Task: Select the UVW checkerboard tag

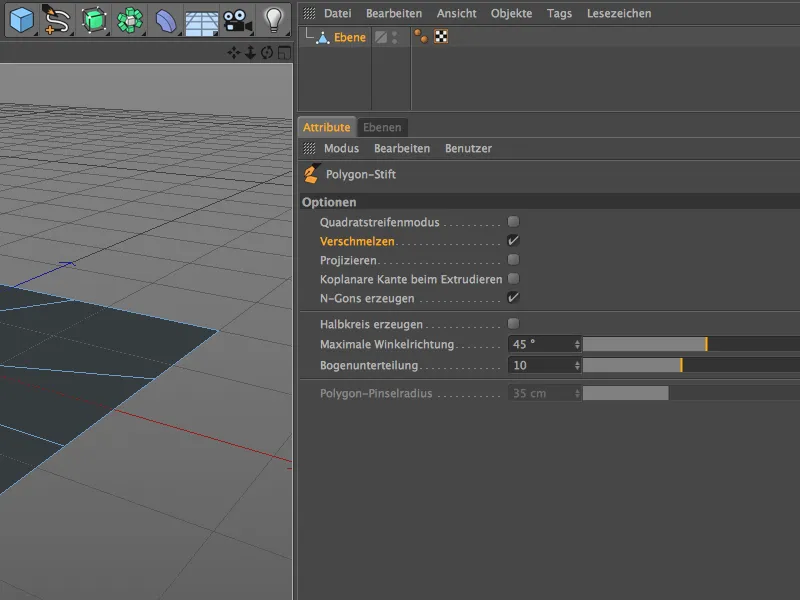Action: coord(441,36)
